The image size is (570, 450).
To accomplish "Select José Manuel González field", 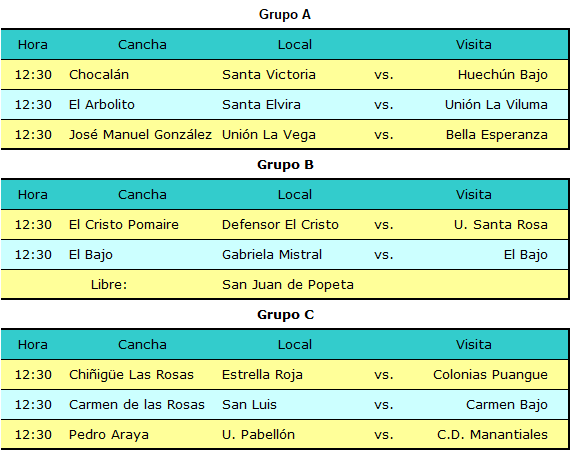I will click(140, 134).
